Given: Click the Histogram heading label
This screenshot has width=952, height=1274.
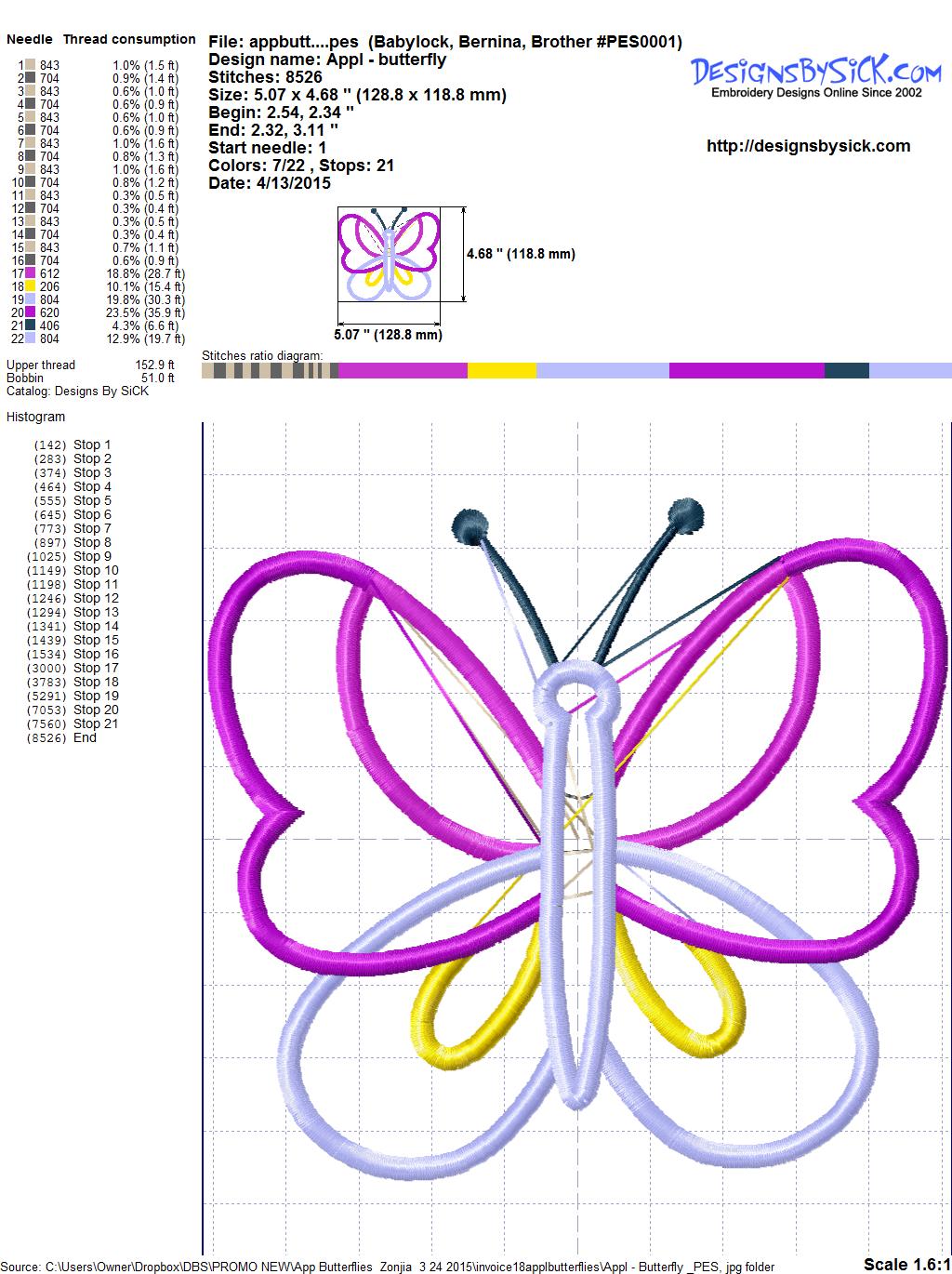Looking at the screenshot, I should point(35,417).
